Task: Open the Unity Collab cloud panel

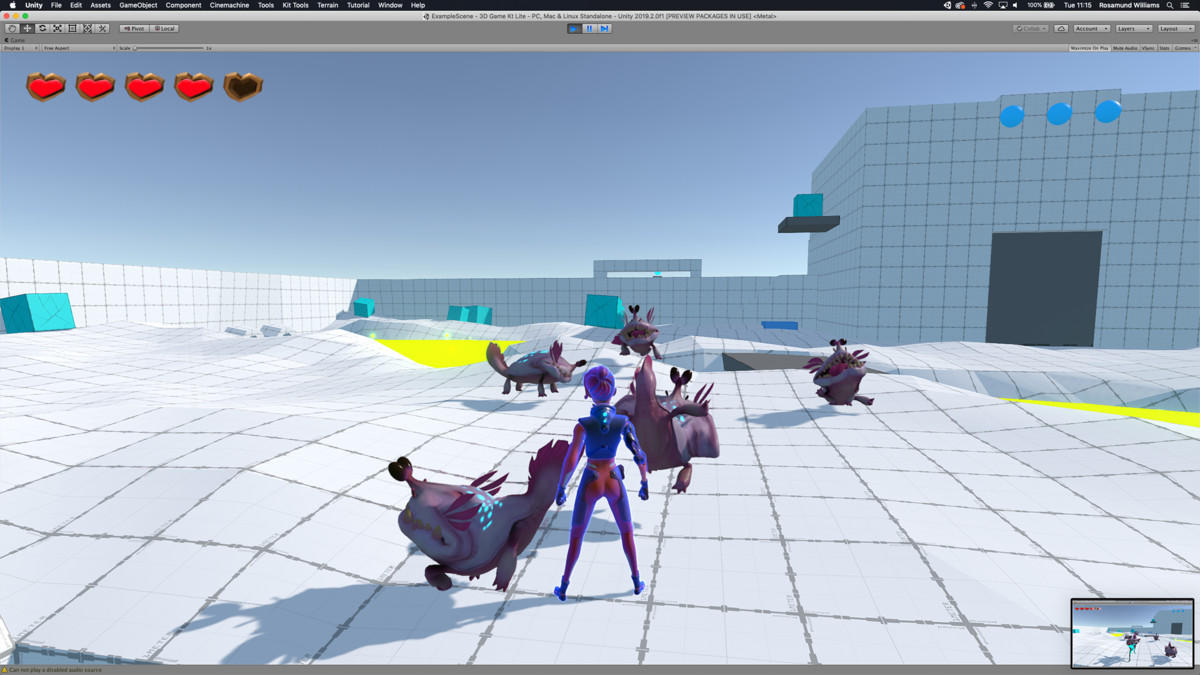Action: coord(1063,29)
